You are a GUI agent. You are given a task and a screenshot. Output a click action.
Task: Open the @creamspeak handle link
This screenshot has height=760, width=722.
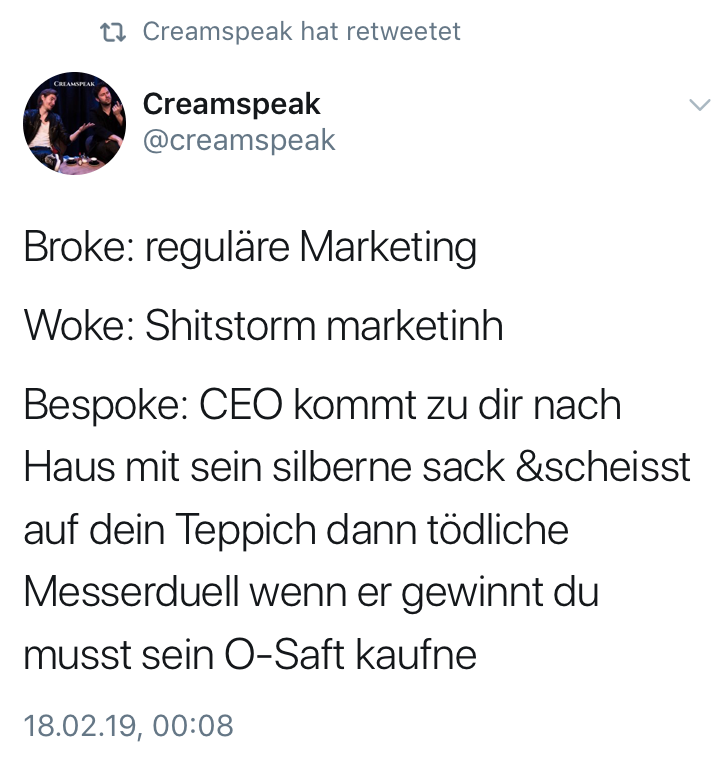(239, 140)
